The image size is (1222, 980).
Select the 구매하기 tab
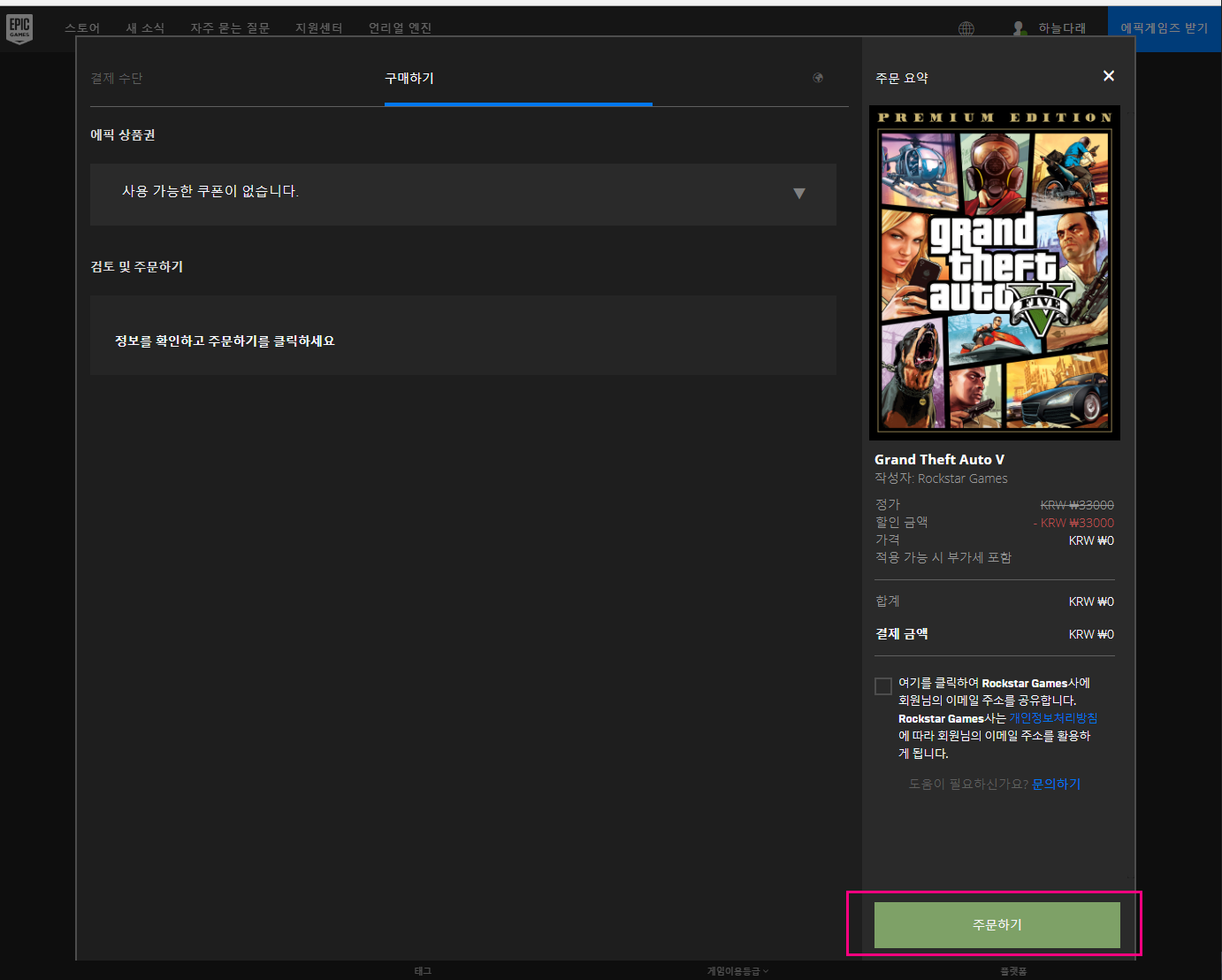pyautogui.click(x=409, y=78)
